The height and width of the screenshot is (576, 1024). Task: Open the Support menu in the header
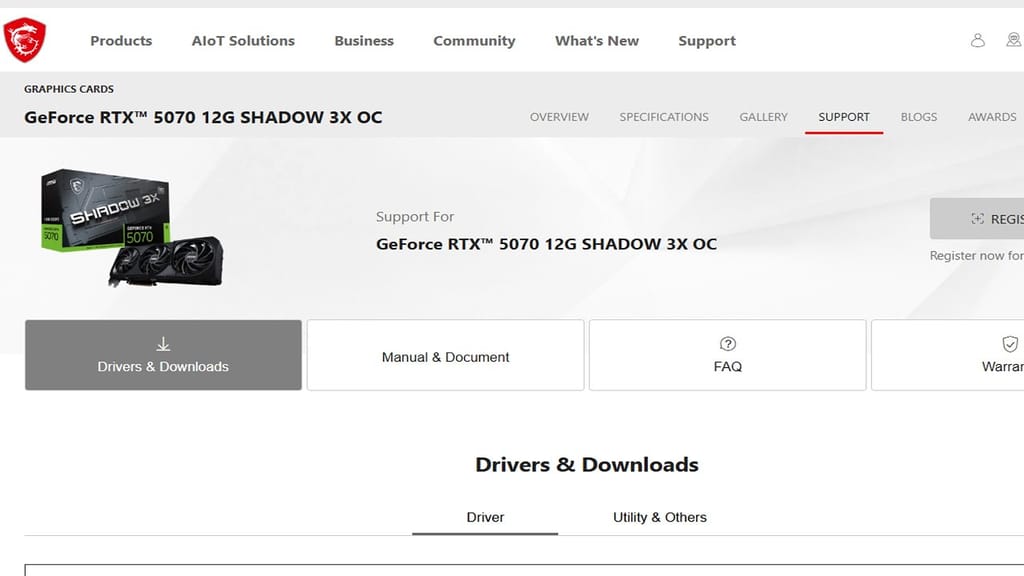[x=707, y=40]
